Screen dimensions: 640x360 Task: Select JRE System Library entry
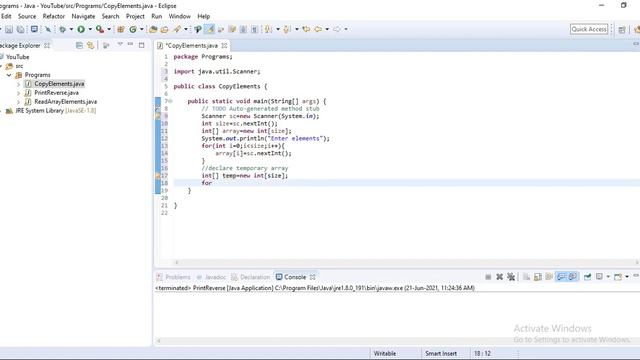tap(51, 111)
